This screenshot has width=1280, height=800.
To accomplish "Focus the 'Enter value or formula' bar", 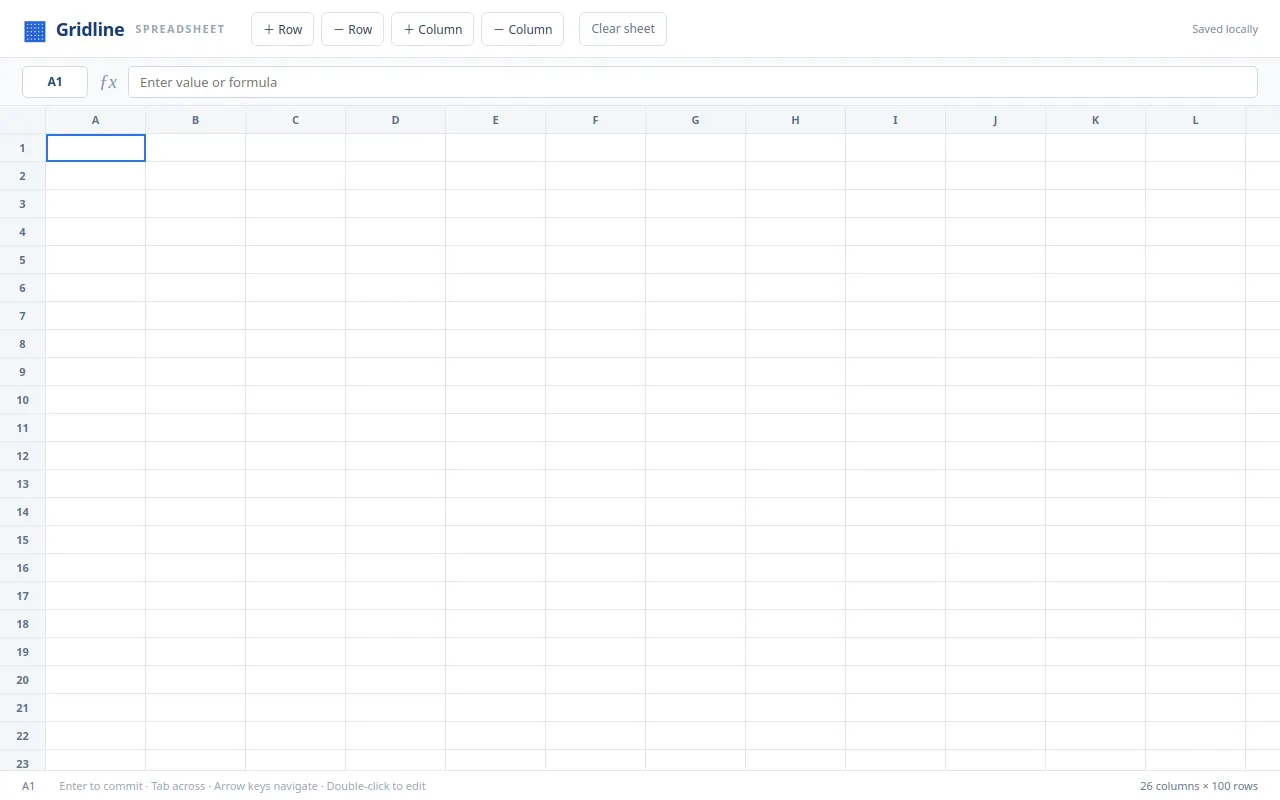I will pyautogui.click(x=693, y=82).
